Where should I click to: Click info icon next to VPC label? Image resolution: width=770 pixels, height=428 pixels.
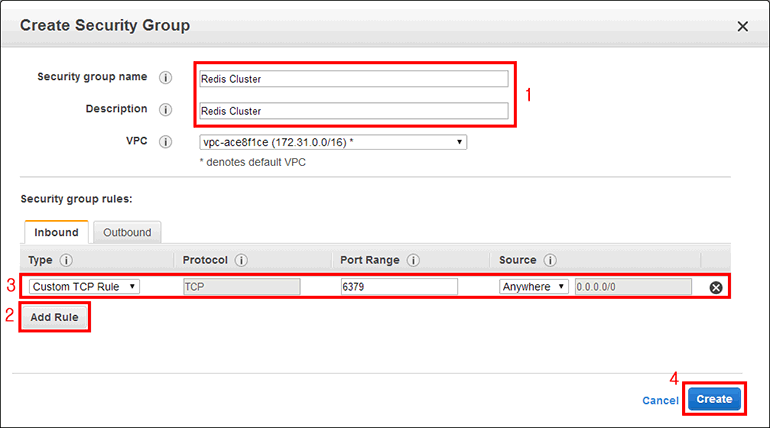(166, 142)
